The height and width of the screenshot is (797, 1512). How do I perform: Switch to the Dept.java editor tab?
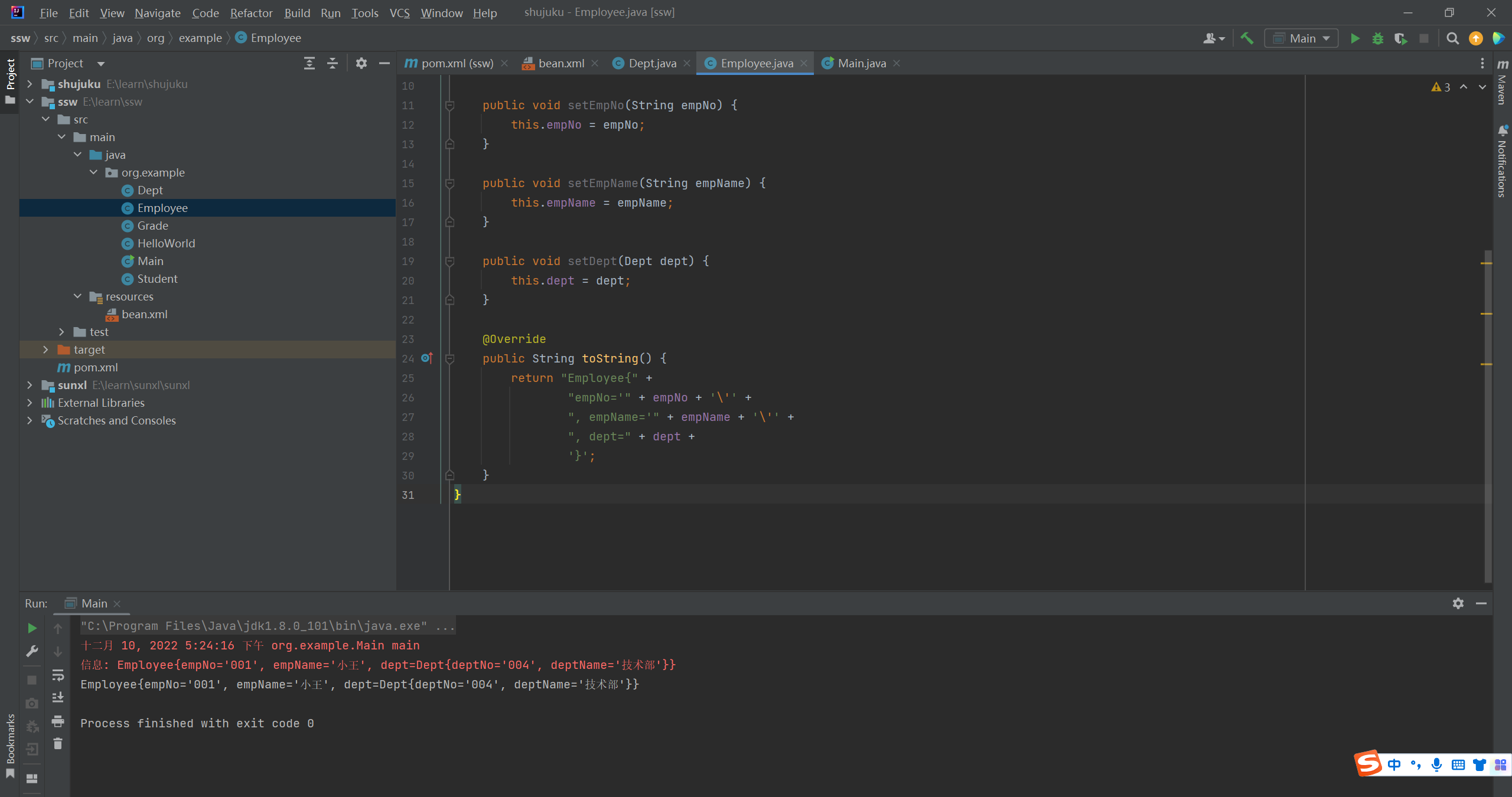pos(651,63)
